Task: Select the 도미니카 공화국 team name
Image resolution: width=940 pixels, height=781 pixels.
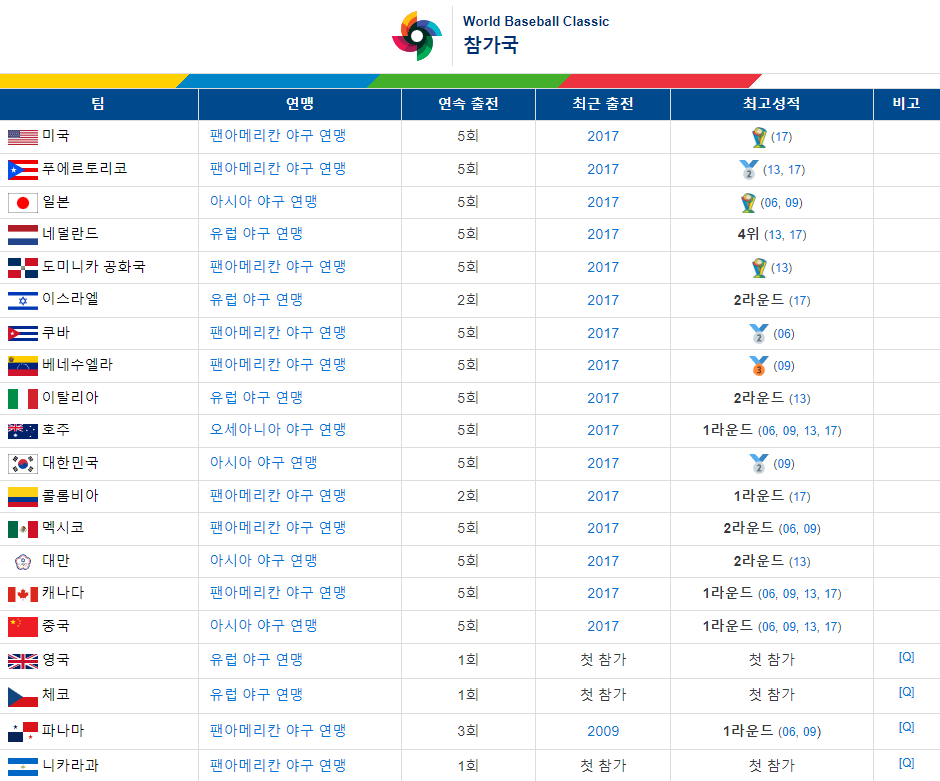Action: (x=94, y=267)
